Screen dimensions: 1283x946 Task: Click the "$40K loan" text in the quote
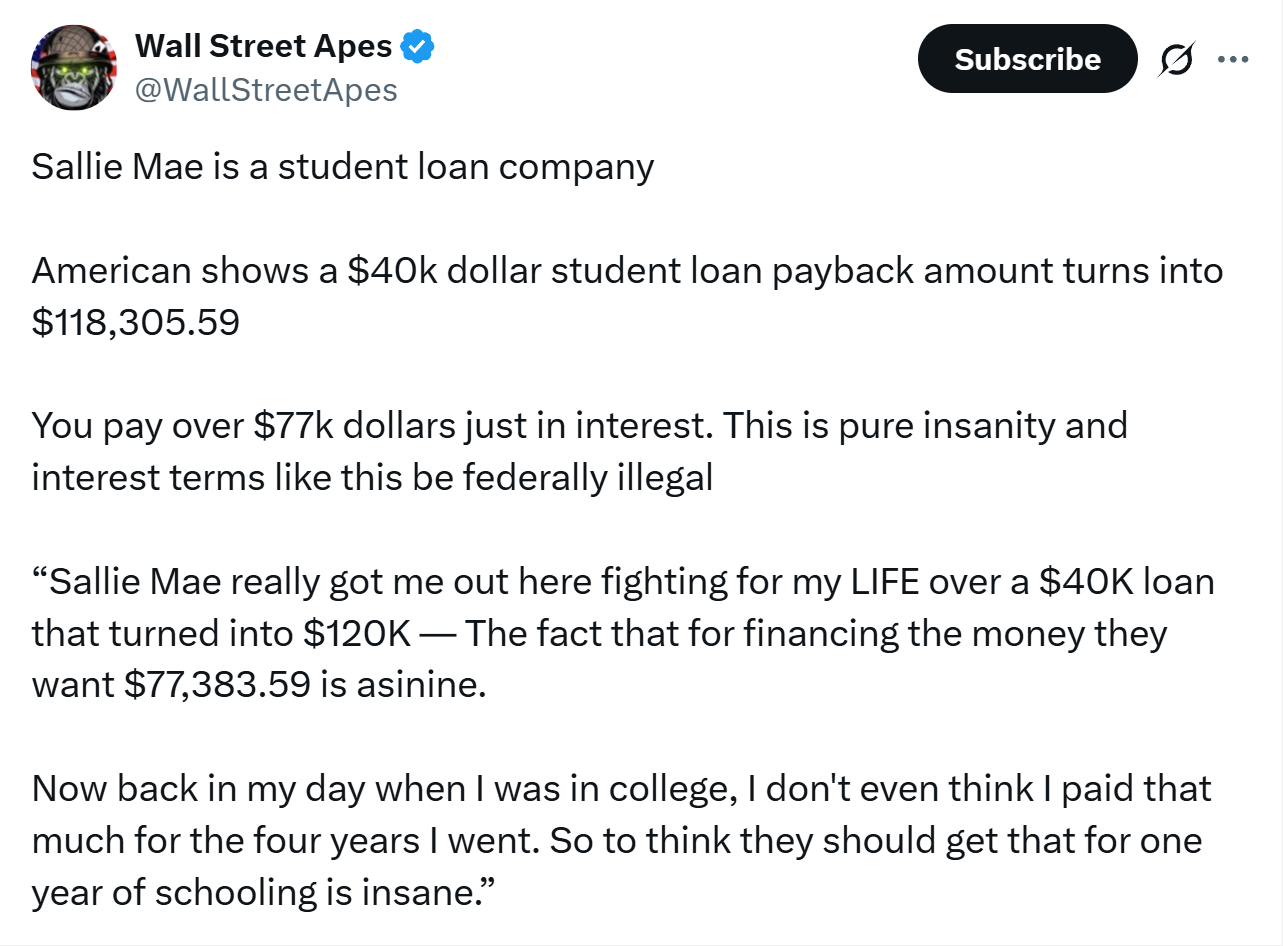click(1126, 582)
